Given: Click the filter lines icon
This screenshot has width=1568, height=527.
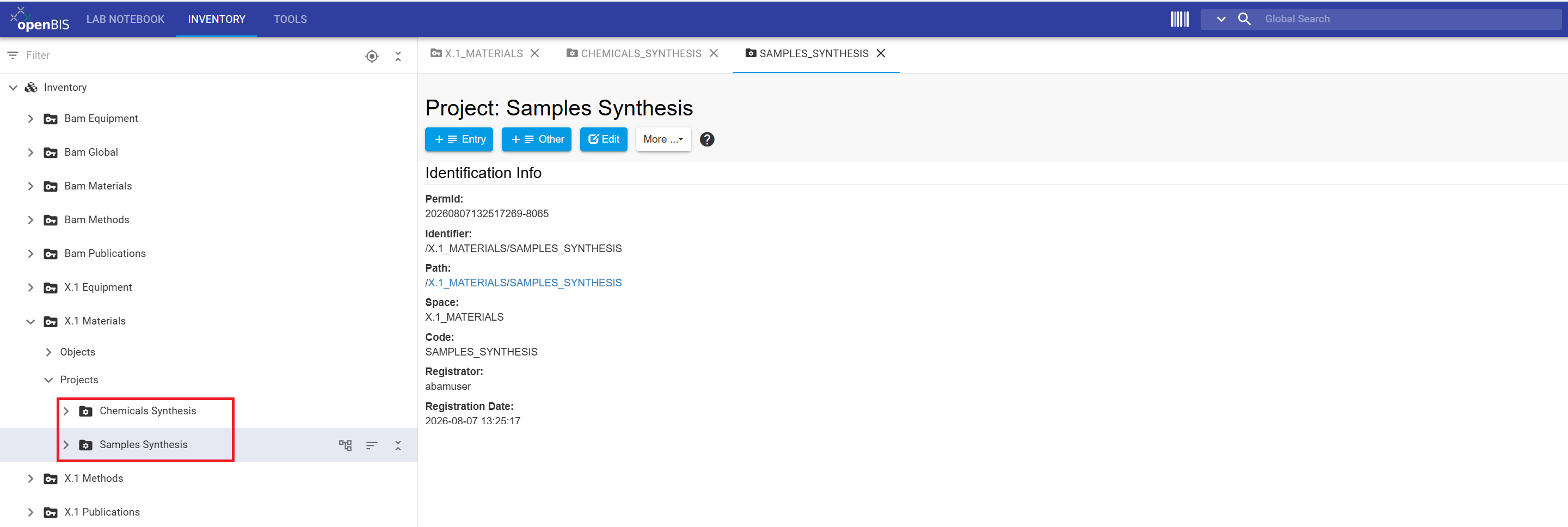Looking at the screenshot, I should click(12, 56).
